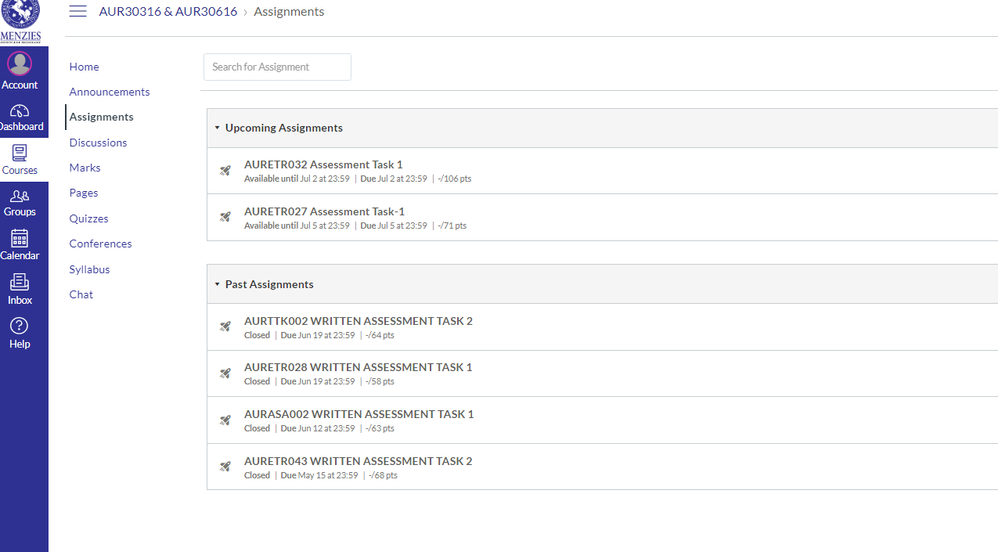Open AURETR032 Assessment Task 1
The width and height of the screenshot is (998, 552).
323,164
